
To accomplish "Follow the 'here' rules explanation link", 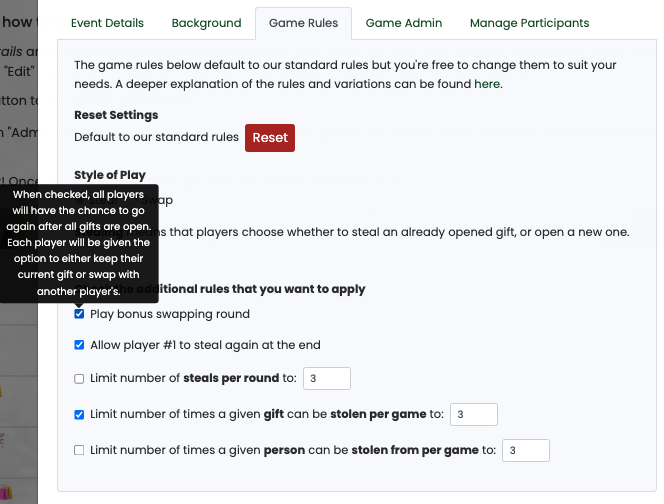I will pos(487,84).
